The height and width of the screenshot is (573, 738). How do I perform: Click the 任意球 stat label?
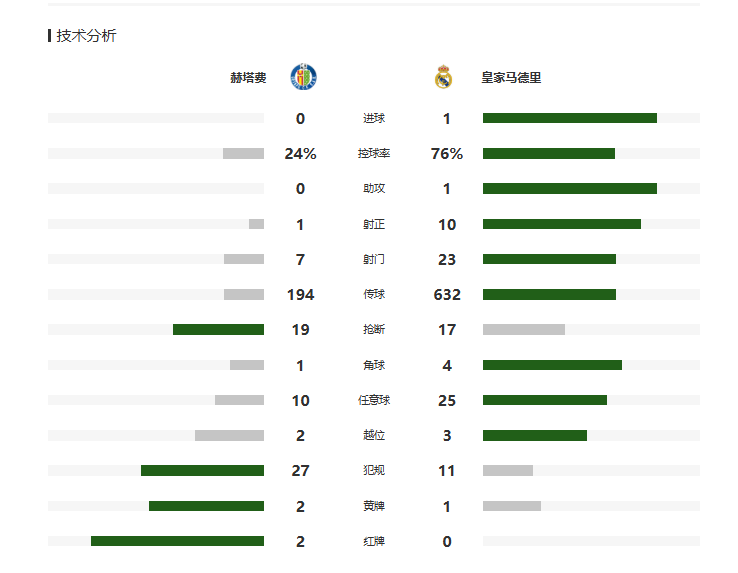click(374, 400)
